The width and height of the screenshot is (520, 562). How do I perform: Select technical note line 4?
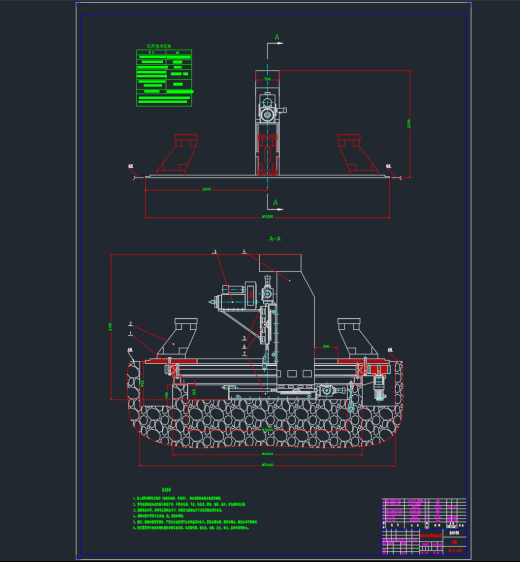(x=158, y=516)
